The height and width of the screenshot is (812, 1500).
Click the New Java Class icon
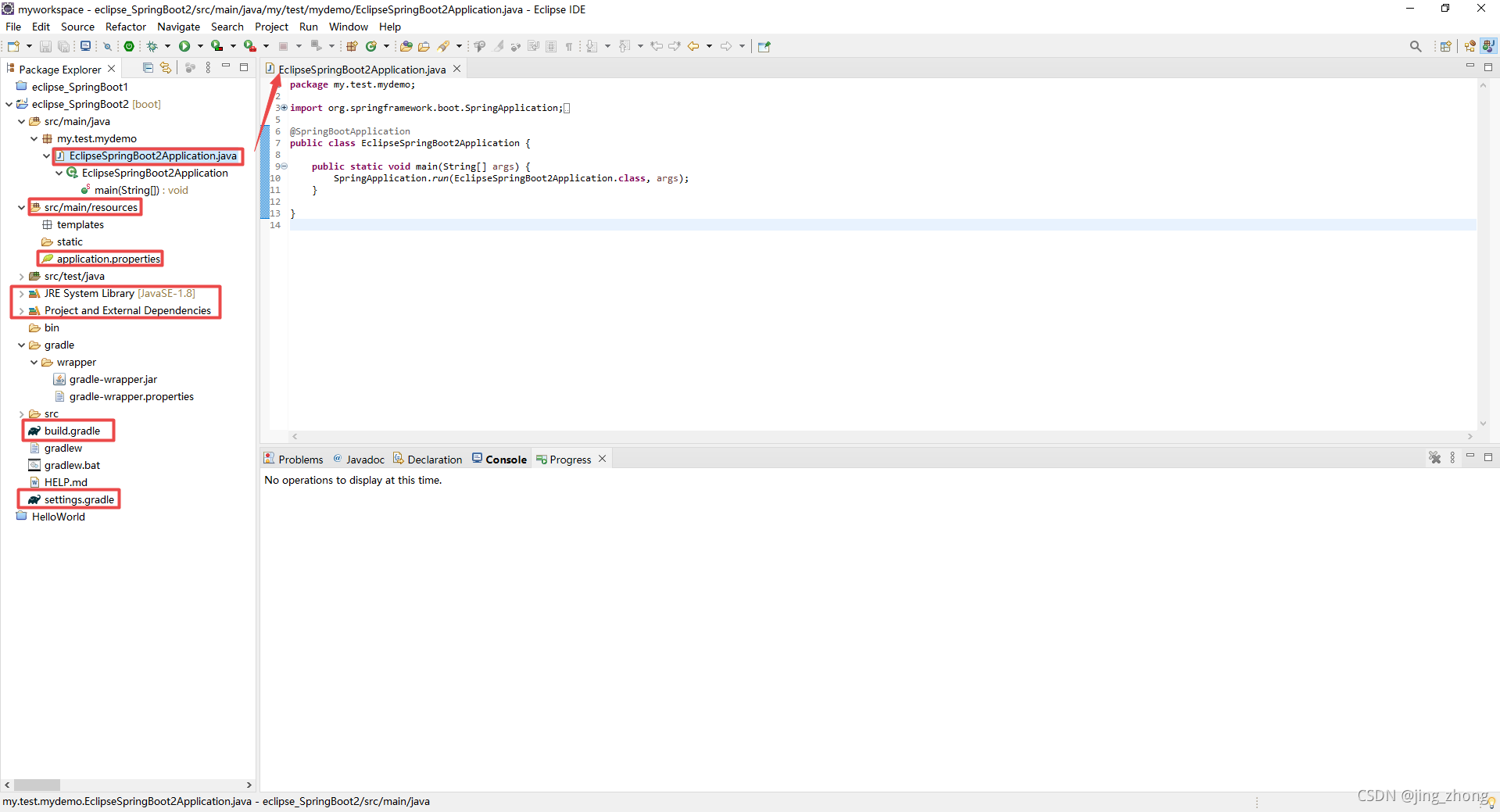pos(371,46)
